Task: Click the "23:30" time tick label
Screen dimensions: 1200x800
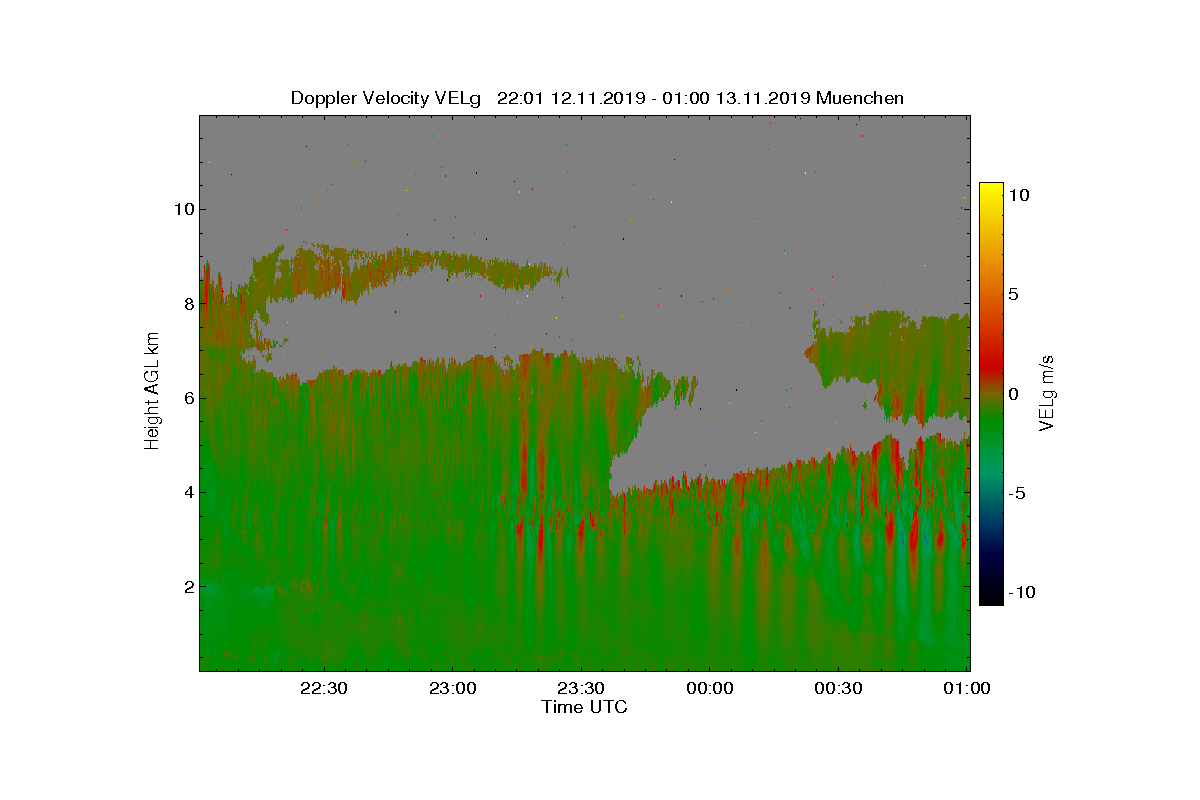Action: 581,688
